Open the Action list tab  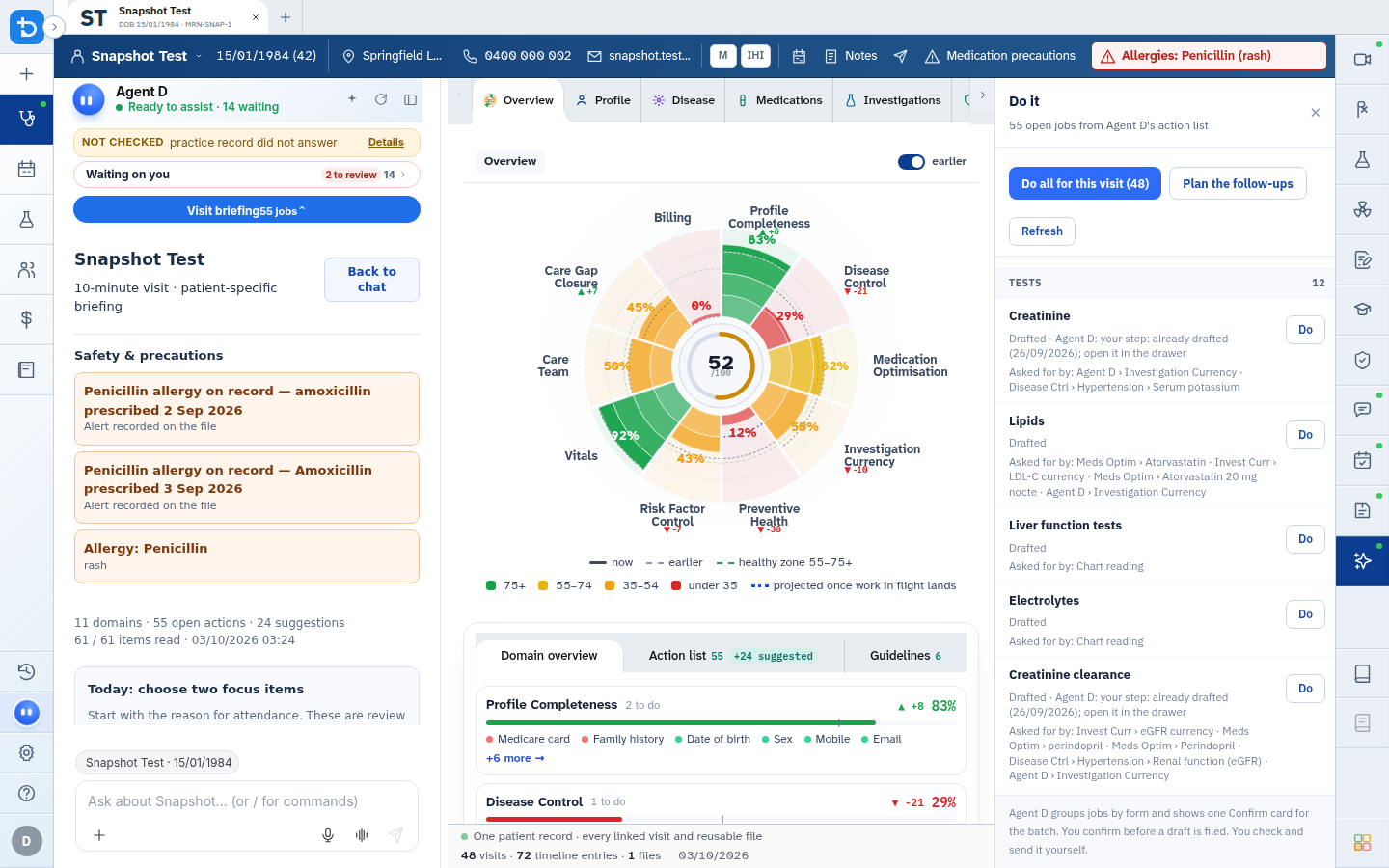732,656
